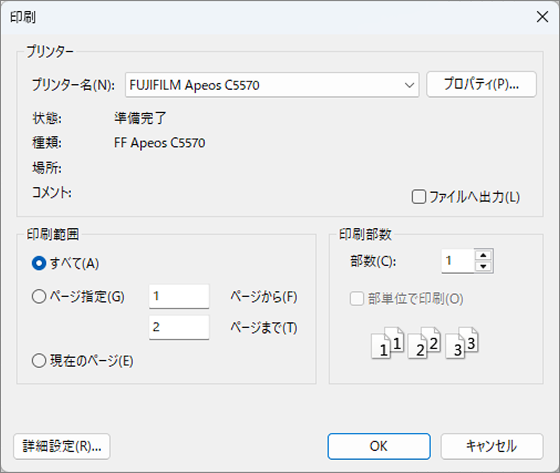Click the collate pages illustration icon

click(425, 343)
